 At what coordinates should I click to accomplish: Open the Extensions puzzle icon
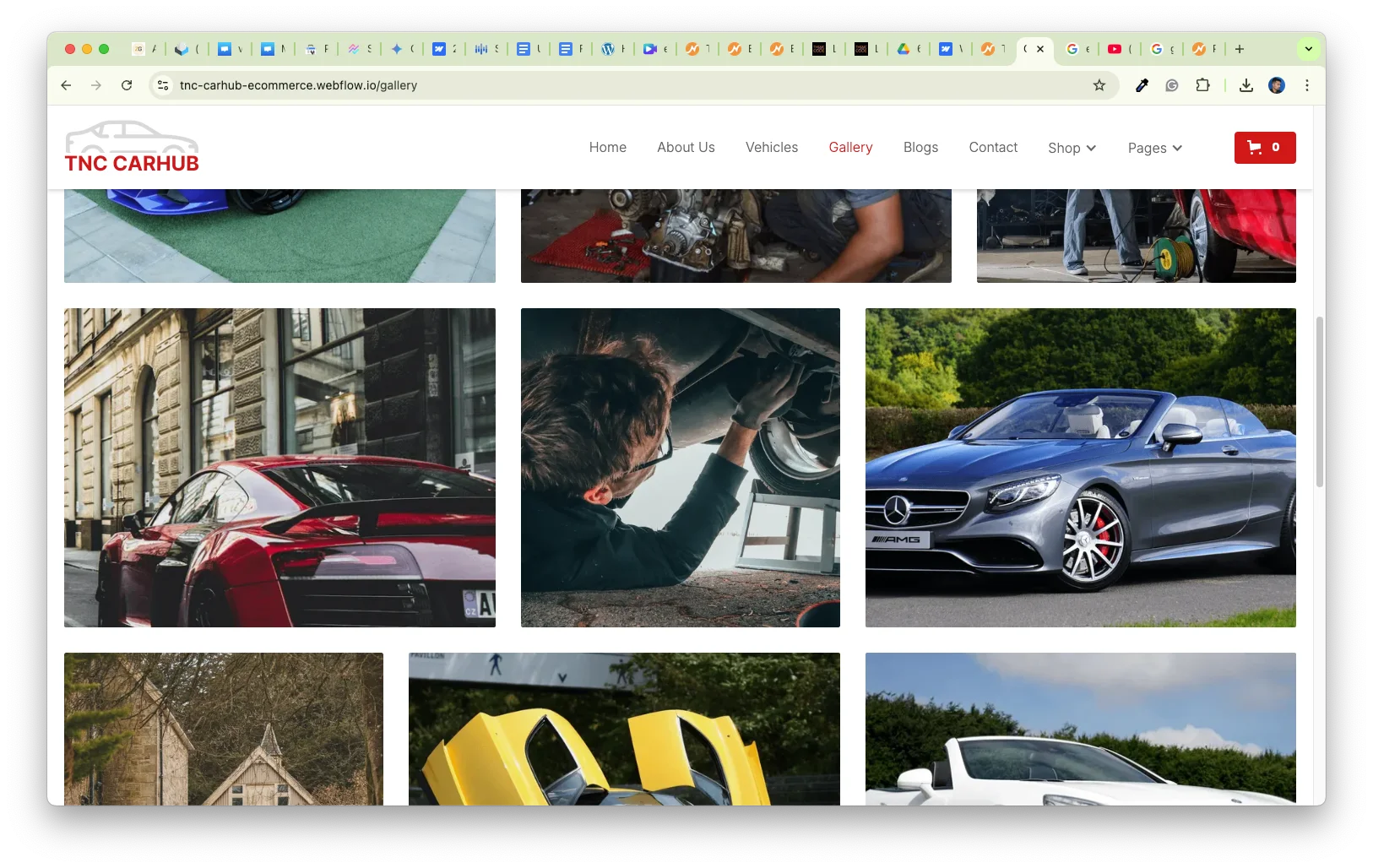pyautogui.click(x=1202, y=85)
